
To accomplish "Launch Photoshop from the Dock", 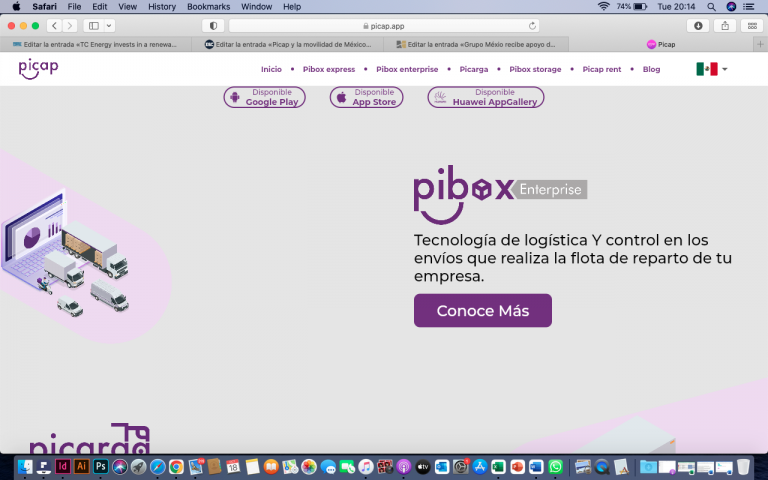I will (x=100, y=467).
